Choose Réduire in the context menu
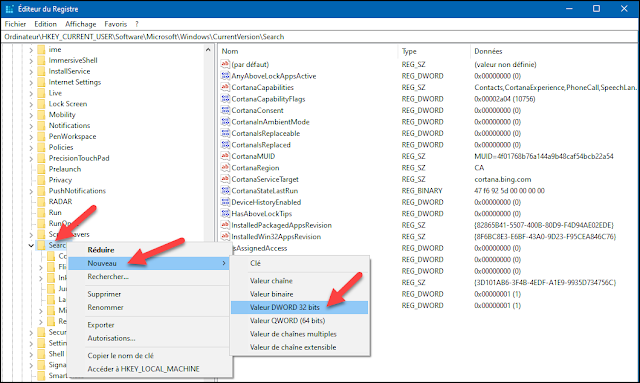The height and width of the screenshot is (383, 640). click(x=150, y=250)
